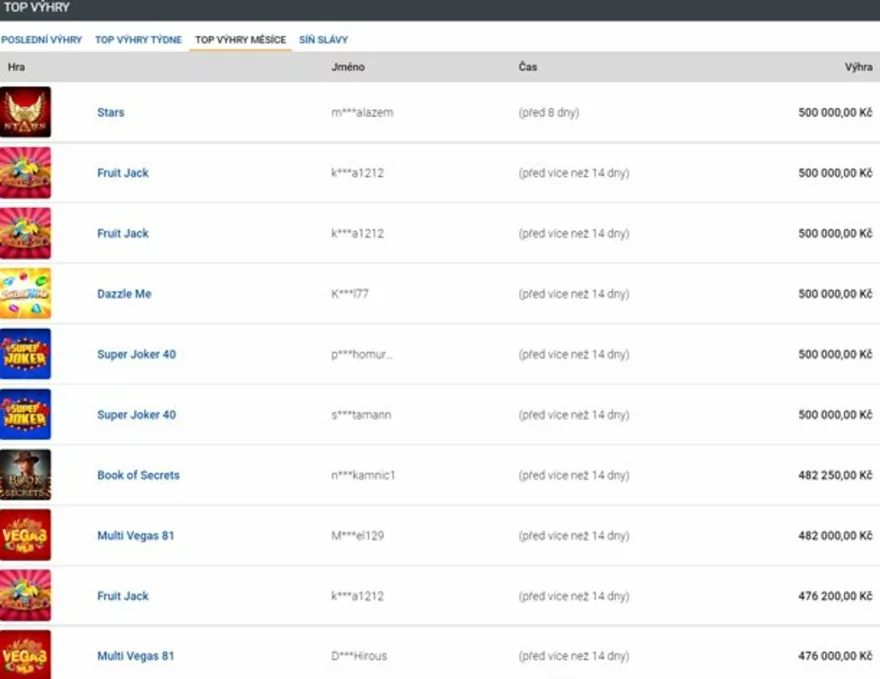
Task: Open the Dazzle Me game link
Action: [124, 293]
